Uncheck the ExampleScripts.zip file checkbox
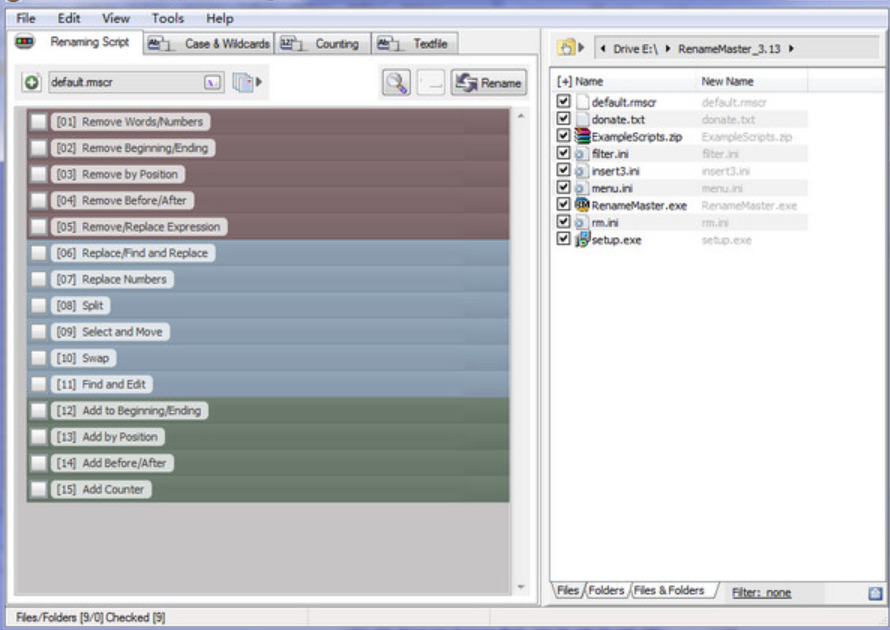The height and width of the screenshot is (630, 890). pos(563,135)
